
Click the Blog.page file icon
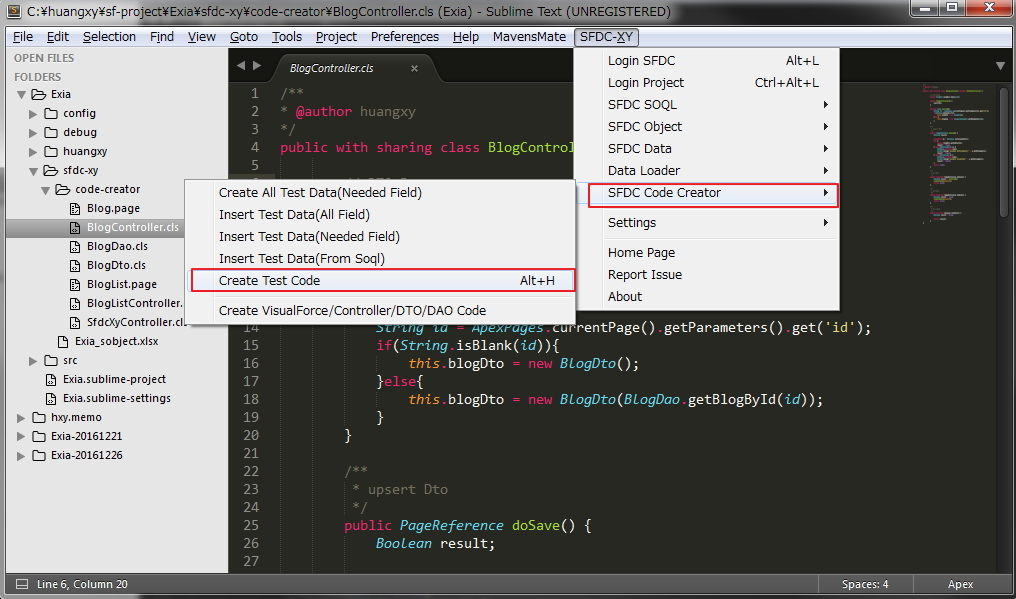(x=75, y=209)
